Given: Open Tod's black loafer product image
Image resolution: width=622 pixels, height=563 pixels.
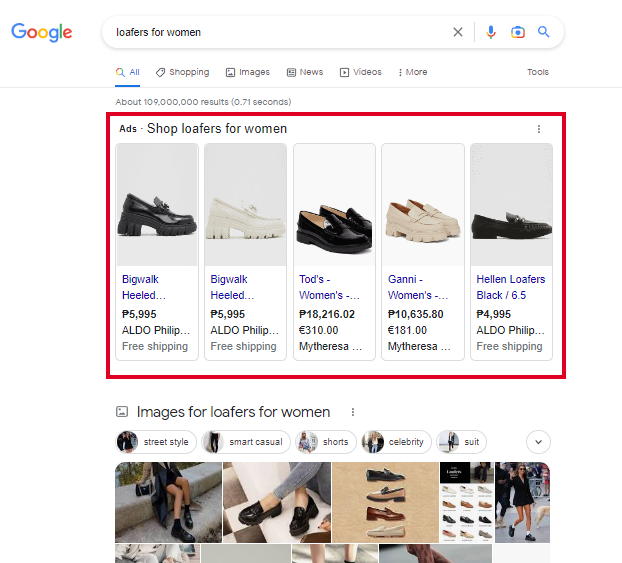Looking at the screenshot, I should (x=334, y=205).
